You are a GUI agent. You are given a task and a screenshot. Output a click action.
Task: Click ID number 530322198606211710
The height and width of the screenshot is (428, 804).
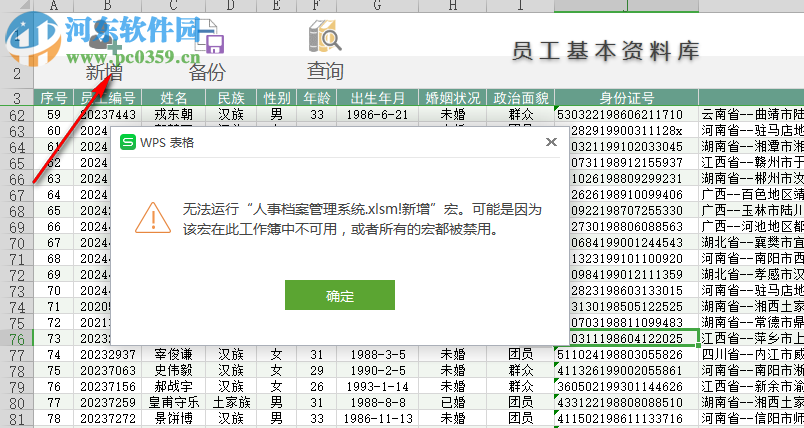pos(627,114)
